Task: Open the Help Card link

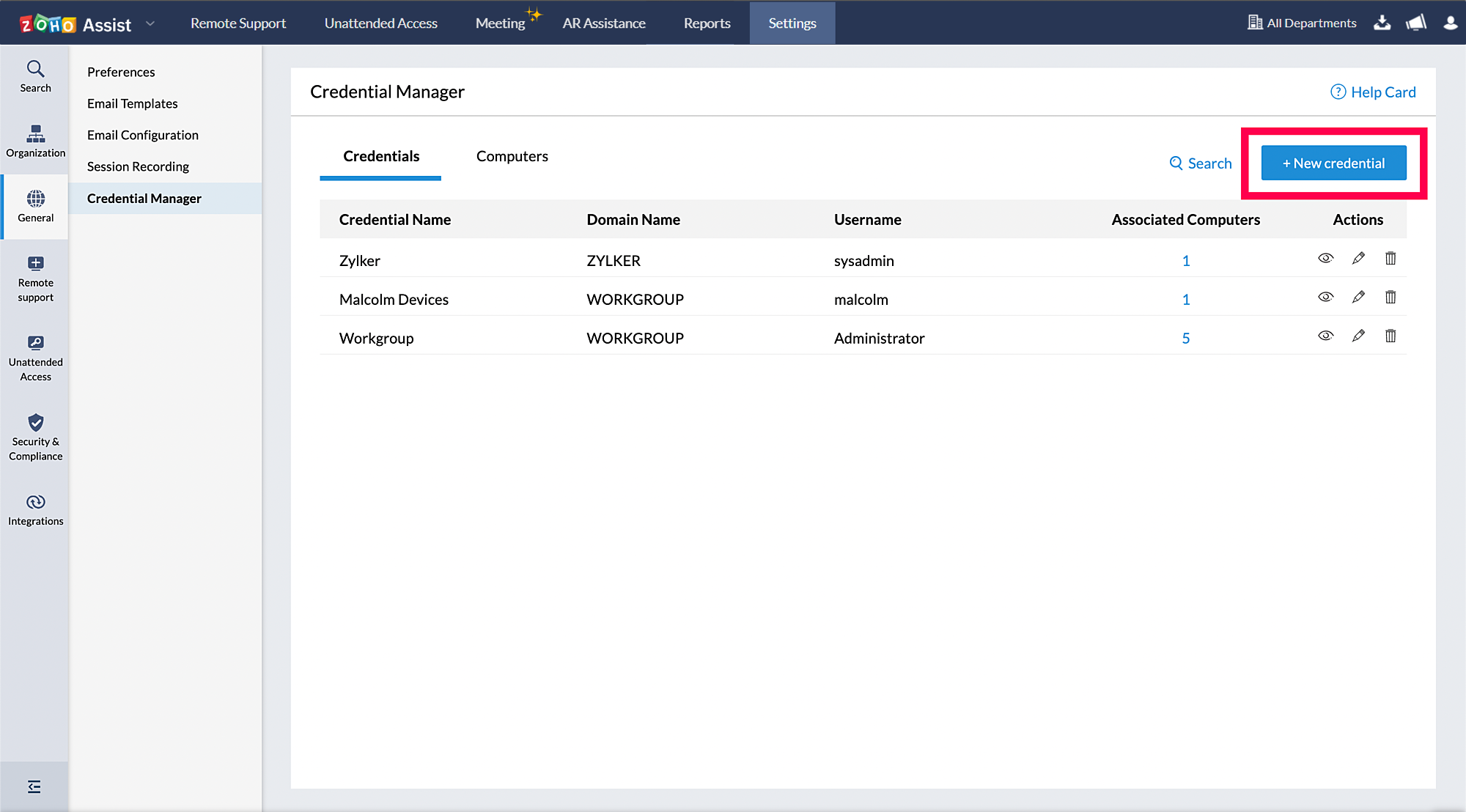Action: pyautogui.click(x=1373, y=92)
